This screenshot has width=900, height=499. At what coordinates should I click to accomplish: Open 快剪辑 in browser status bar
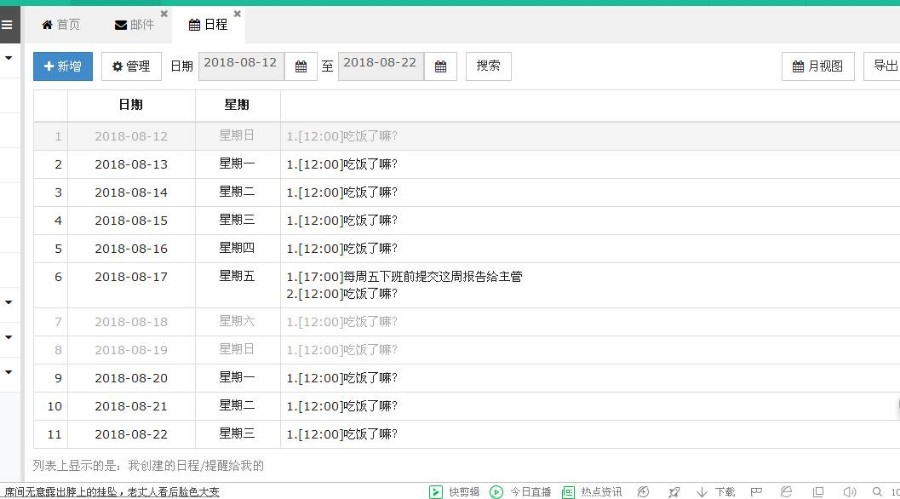tap(455, 492)
